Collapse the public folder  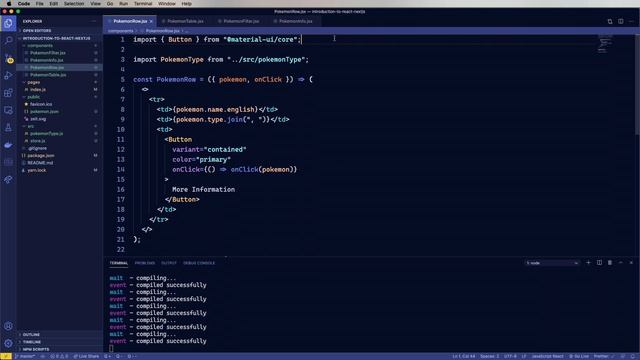pyautogui.click(x=60, y=97)
